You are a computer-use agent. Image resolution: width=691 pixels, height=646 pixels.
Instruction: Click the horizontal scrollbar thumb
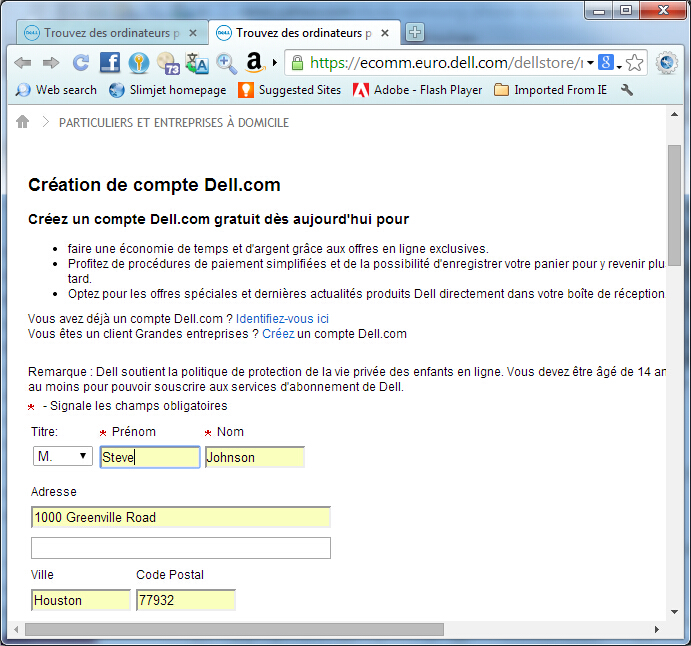pos(234,629)
